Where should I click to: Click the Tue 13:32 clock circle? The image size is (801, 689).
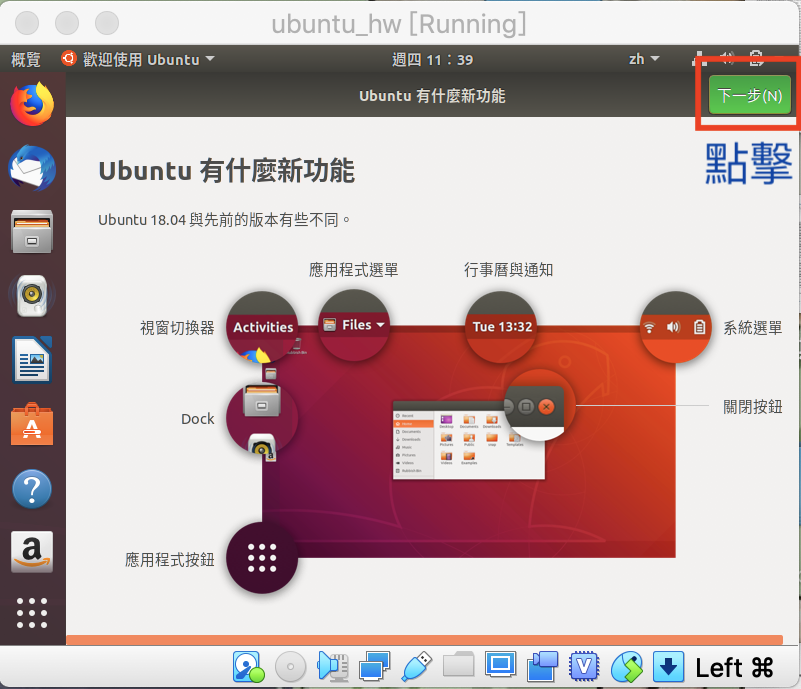502,327
